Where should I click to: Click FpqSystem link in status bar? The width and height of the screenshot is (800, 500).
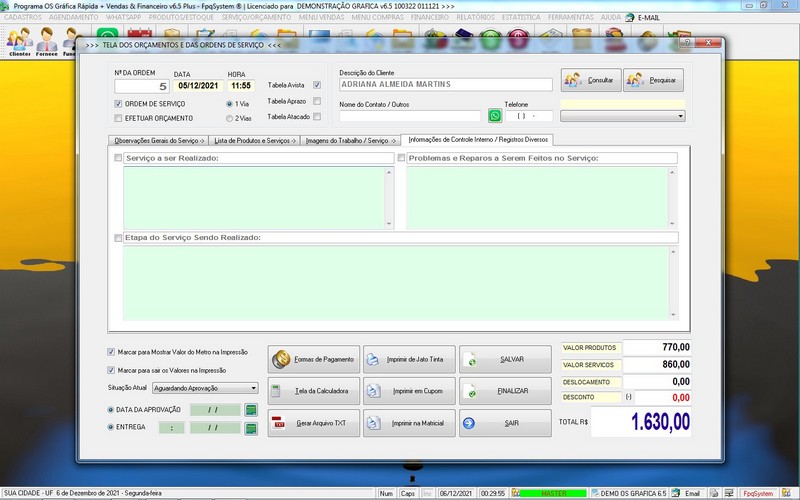[x=758, y=493]
